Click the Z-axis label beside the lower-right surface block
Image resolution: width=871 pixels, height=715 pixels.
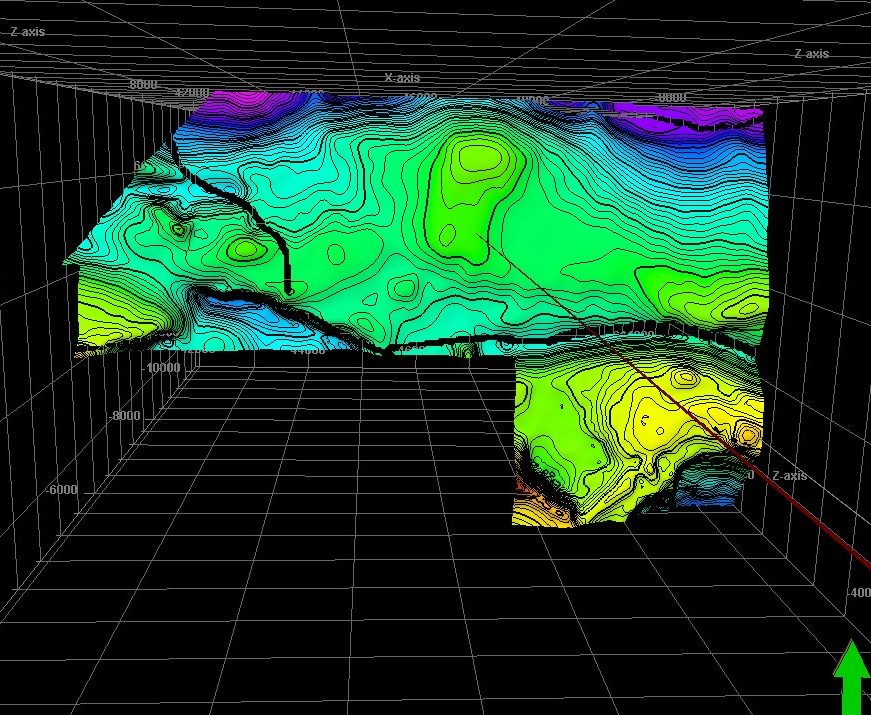(789, 476)
